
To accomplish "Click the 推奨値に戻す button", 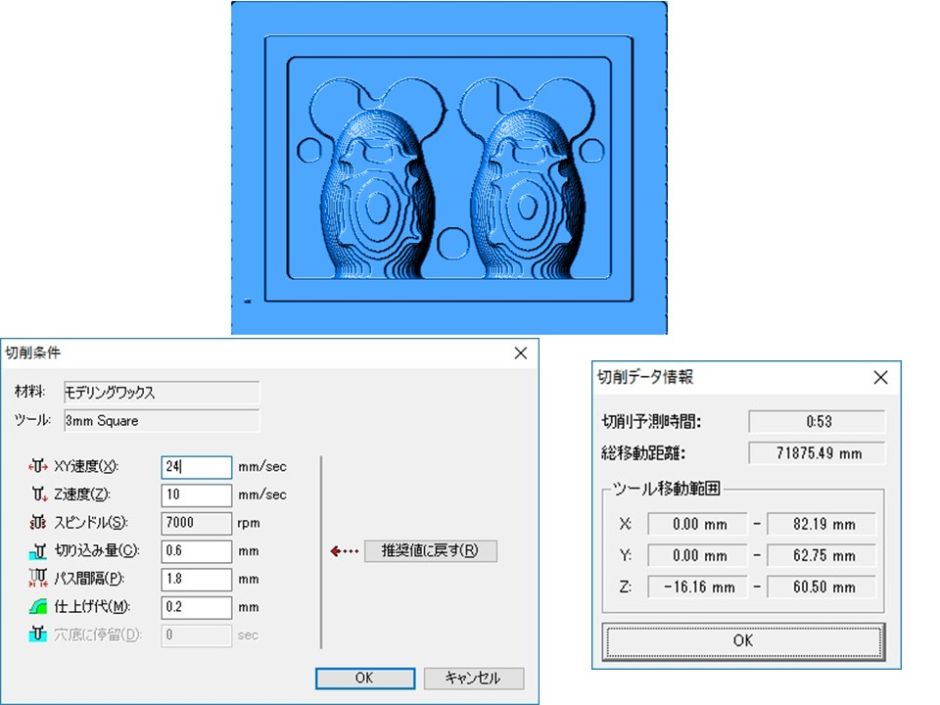I will (430, 550).
